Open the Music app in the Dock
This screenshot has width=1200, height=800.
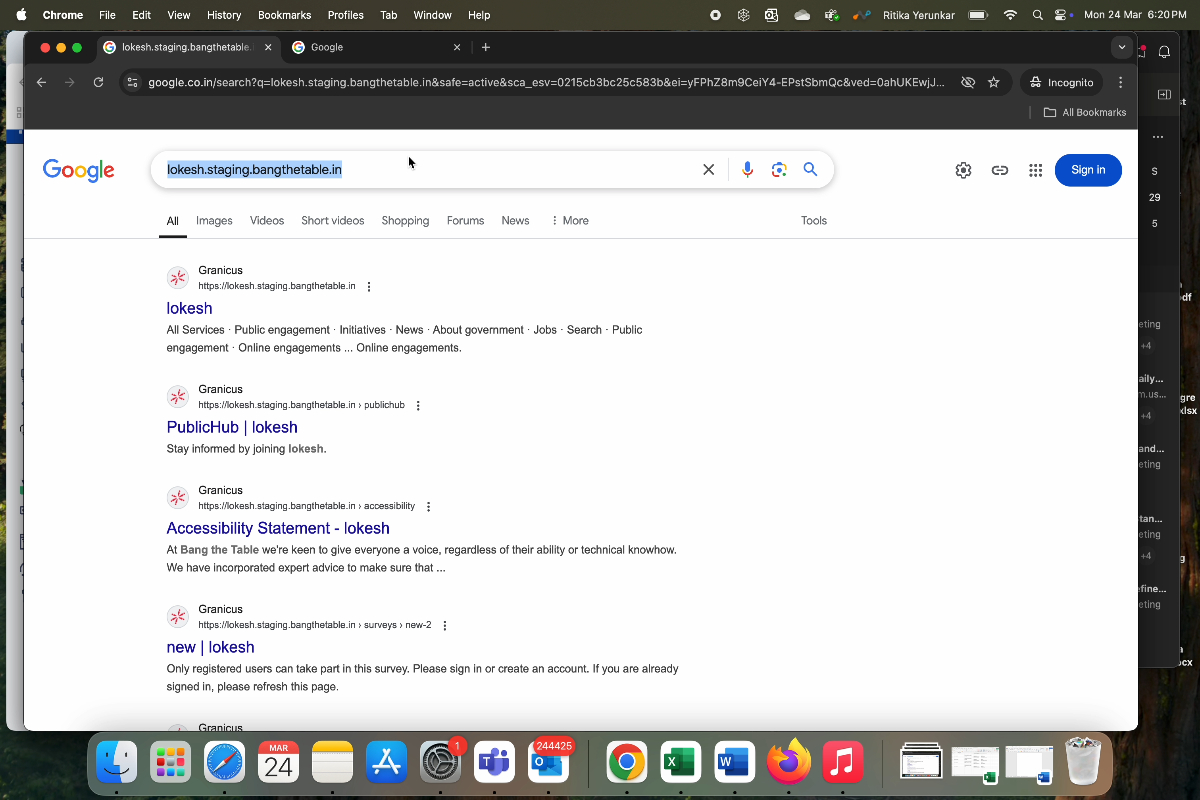click(x=842, y=764)
